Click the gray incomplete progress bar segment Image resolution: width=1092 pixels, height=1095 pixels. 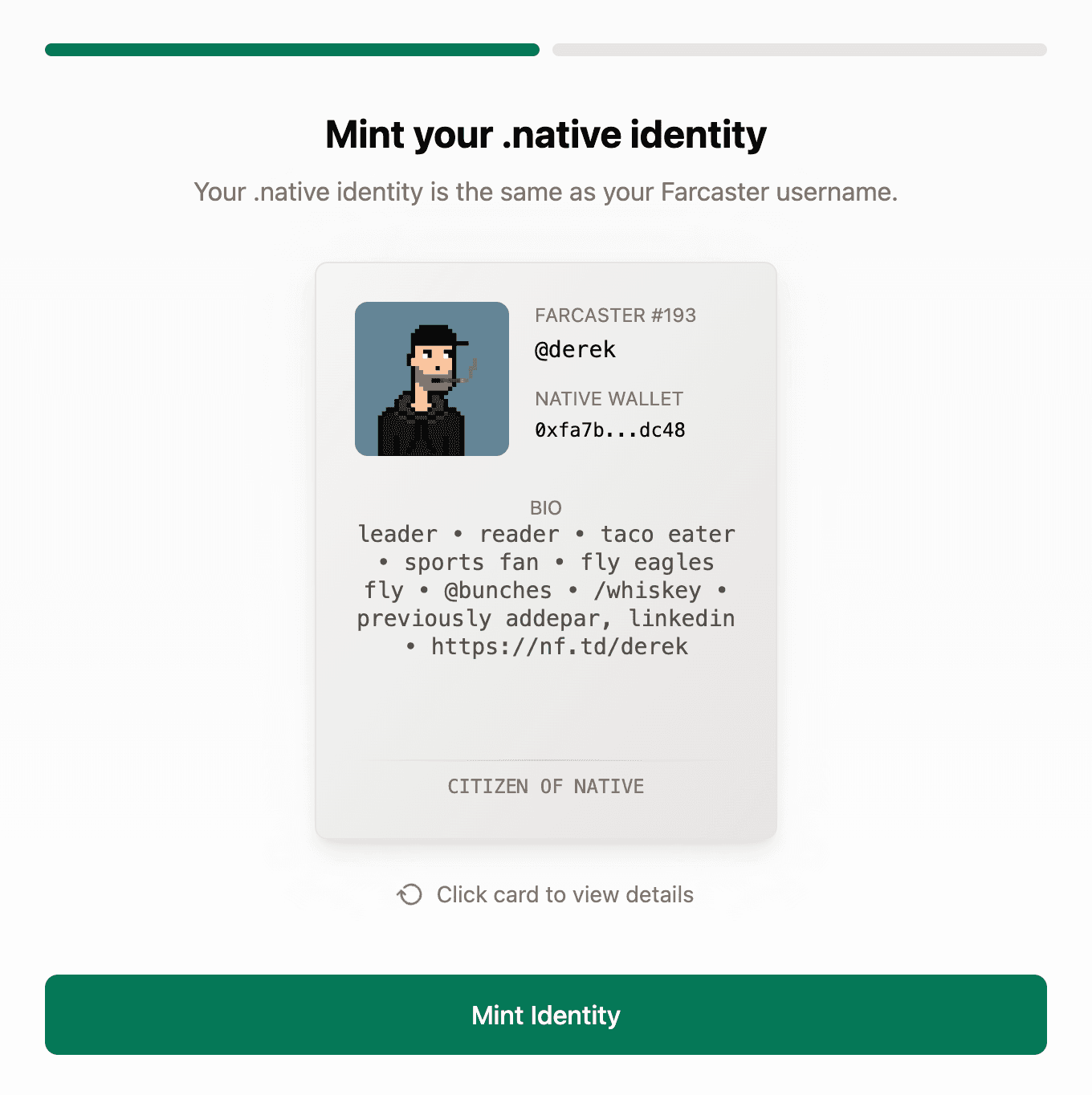pyautogui.click(x=800, y=50)
